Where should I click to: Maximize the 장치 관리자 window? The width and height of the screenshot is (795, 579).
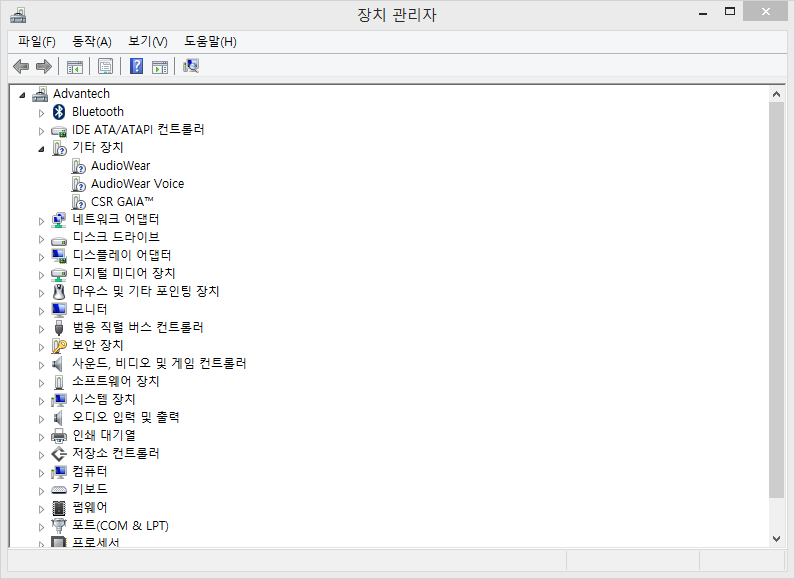(x=730, y=12)
